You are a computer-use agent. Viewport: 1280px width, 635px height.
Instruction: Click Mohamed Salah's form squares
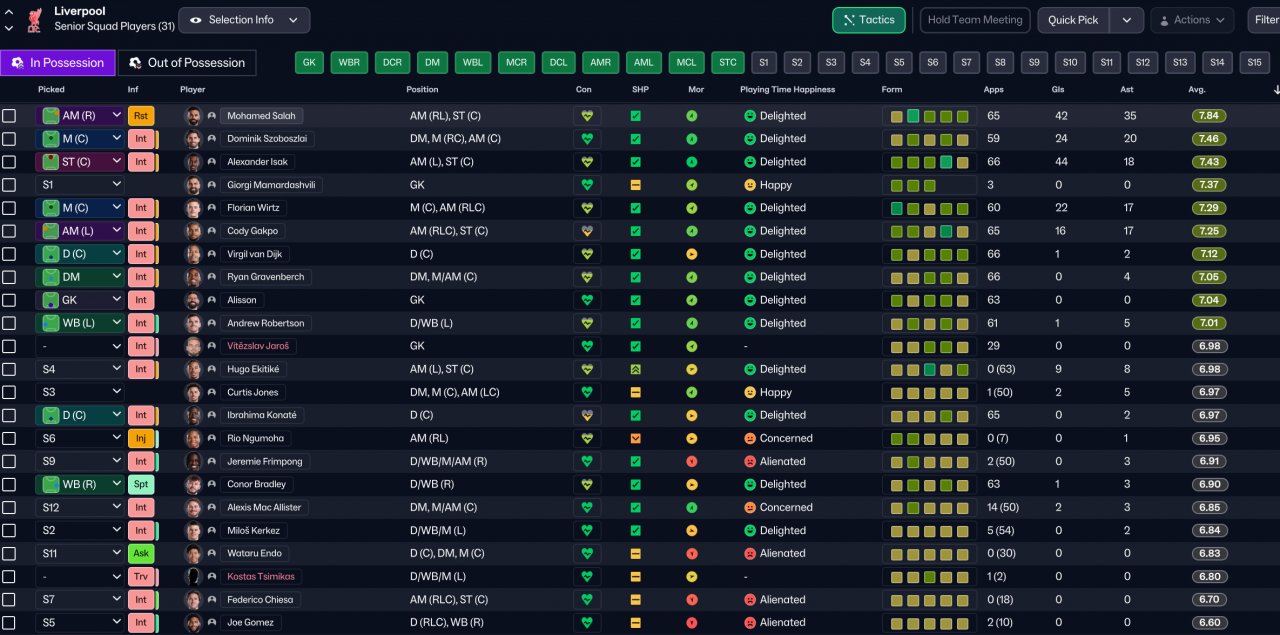(x=929, y=116)
